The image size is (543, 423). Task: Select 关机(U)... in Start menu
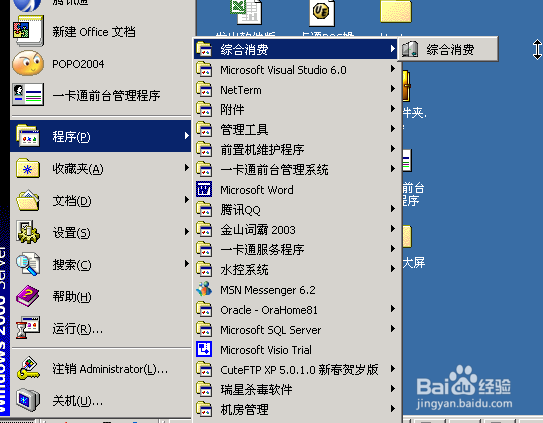(100, 401)
